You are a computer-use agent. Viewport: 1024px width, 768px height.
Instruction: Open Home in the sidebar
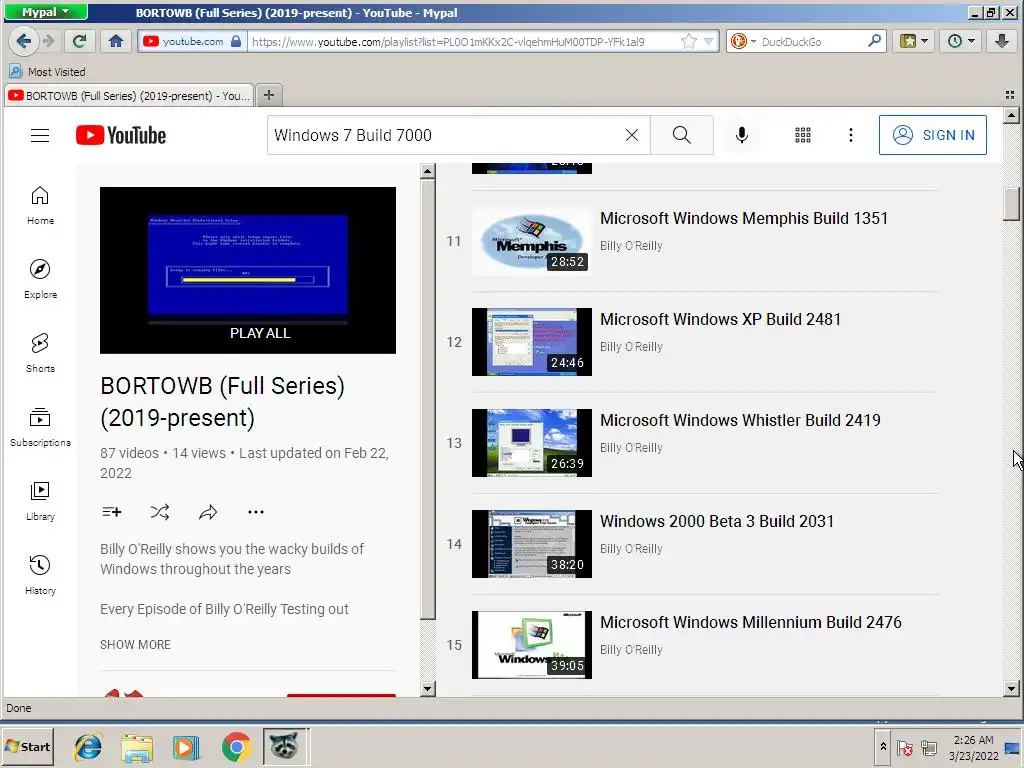pos(40,206)
